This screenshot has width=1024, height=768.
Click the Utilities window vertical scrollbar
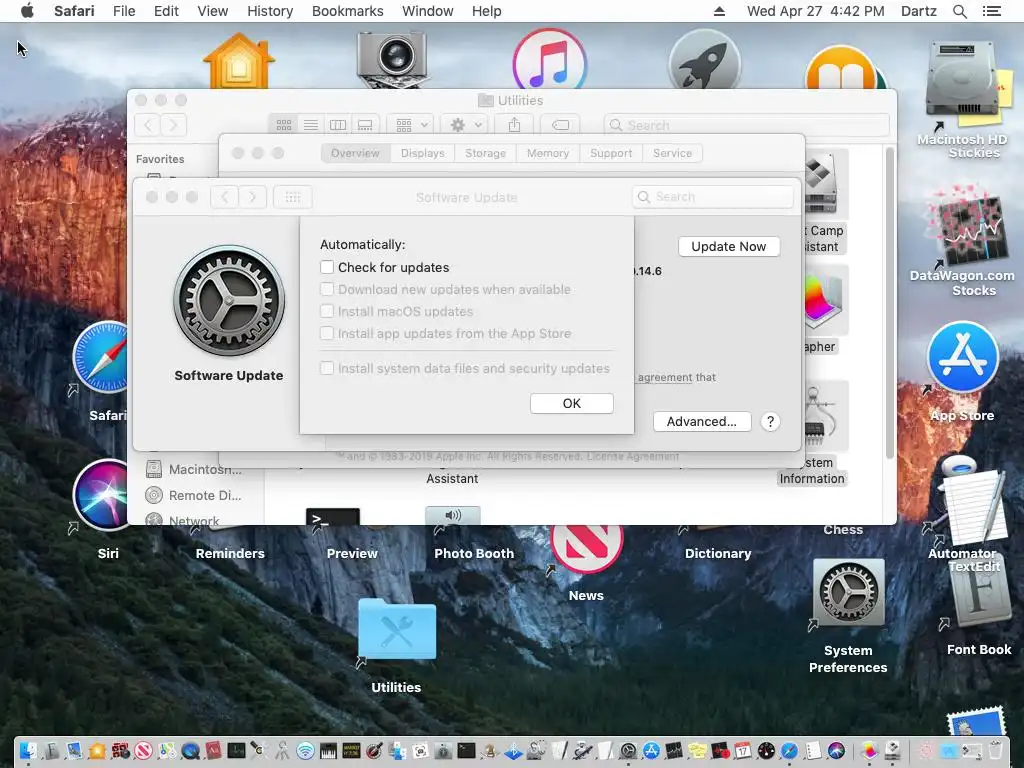889,304
